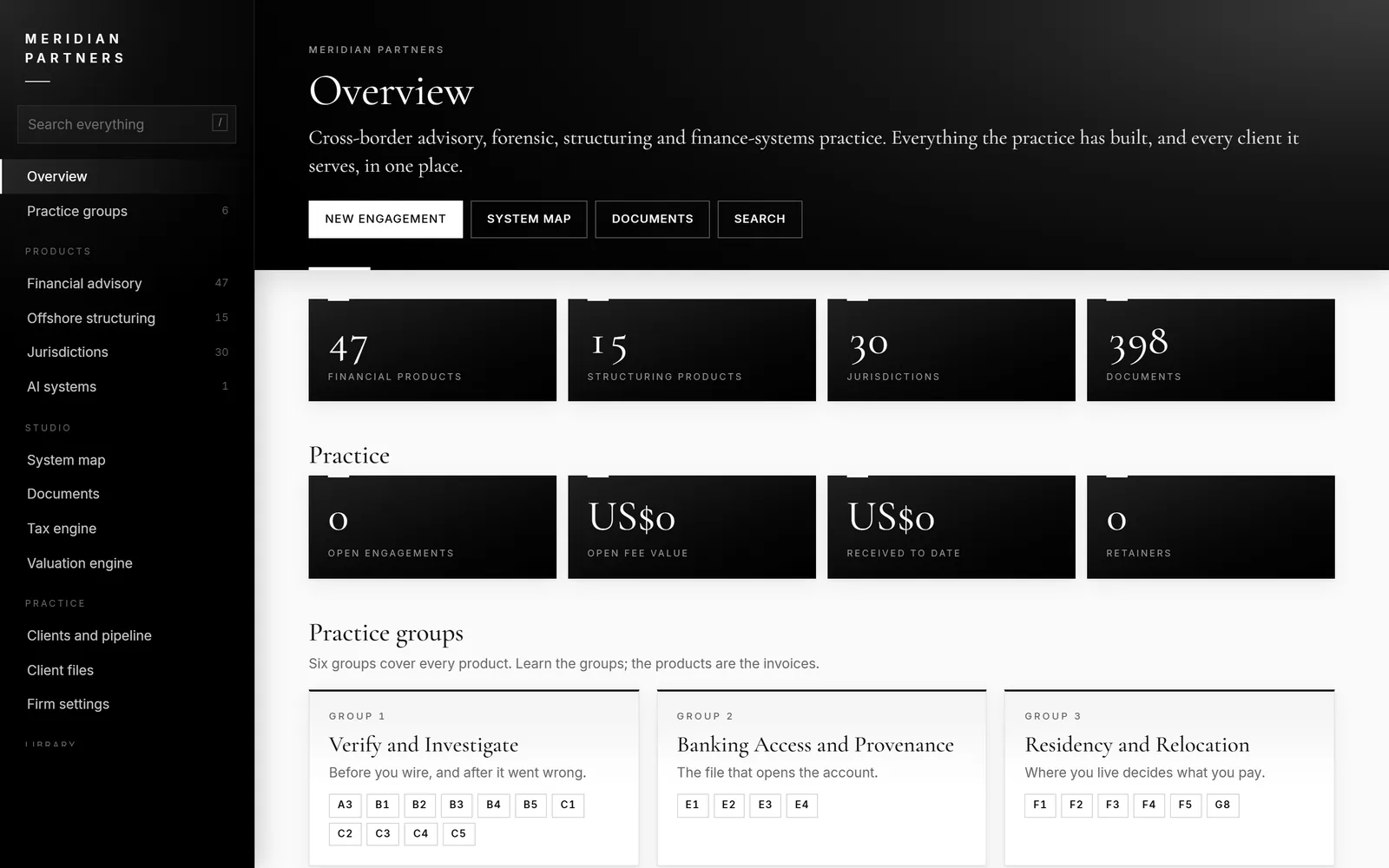Open the Open Fee Value card
Image resolution: width=1389 pixels, height=868 pixels.
tap(692, 527)
